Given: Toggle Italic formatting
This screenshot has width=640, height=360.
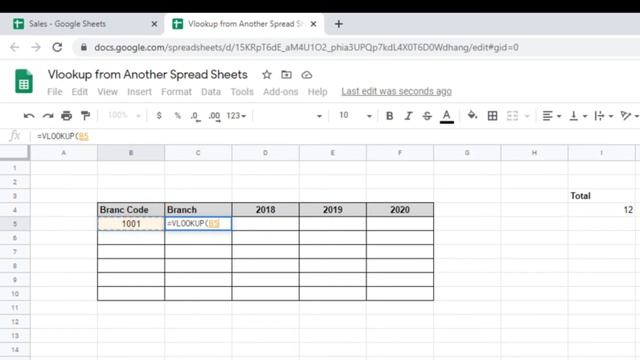Looking at the screenshot, I should tap(408, 116).
